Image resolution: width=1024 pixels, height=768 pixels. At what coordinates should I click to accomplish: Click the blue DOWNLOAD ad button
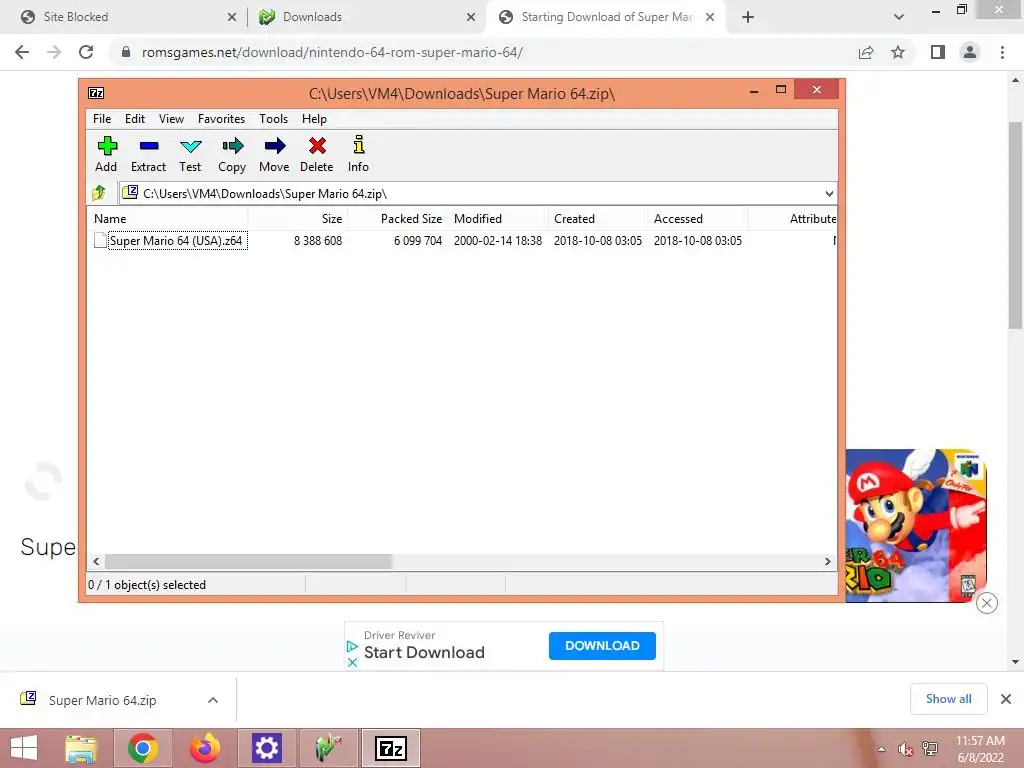[602, 646]
